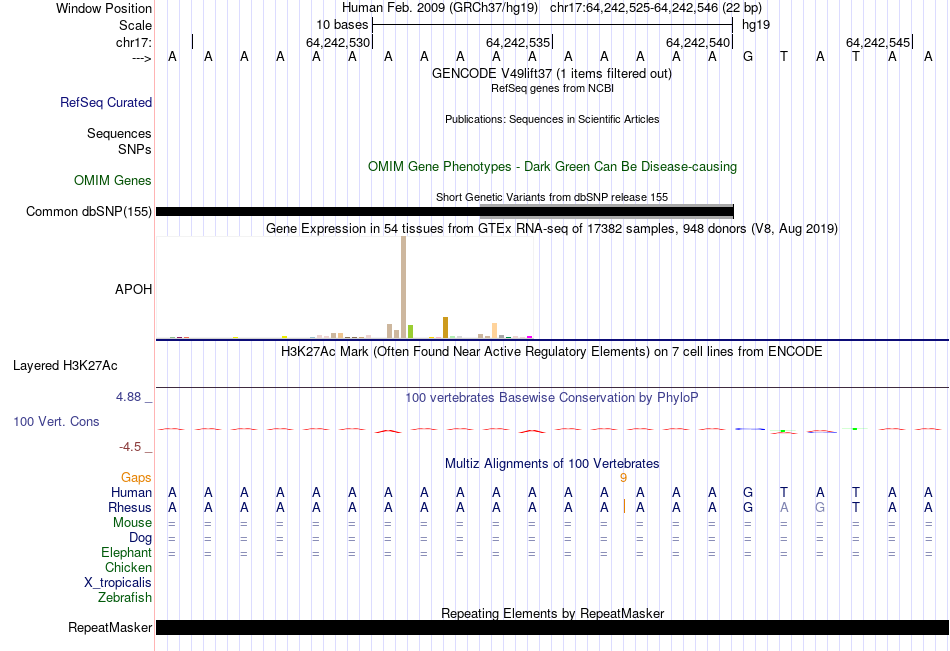Select the Dog species label
Screen dimensions: 950x651
[x=140, y=538]
